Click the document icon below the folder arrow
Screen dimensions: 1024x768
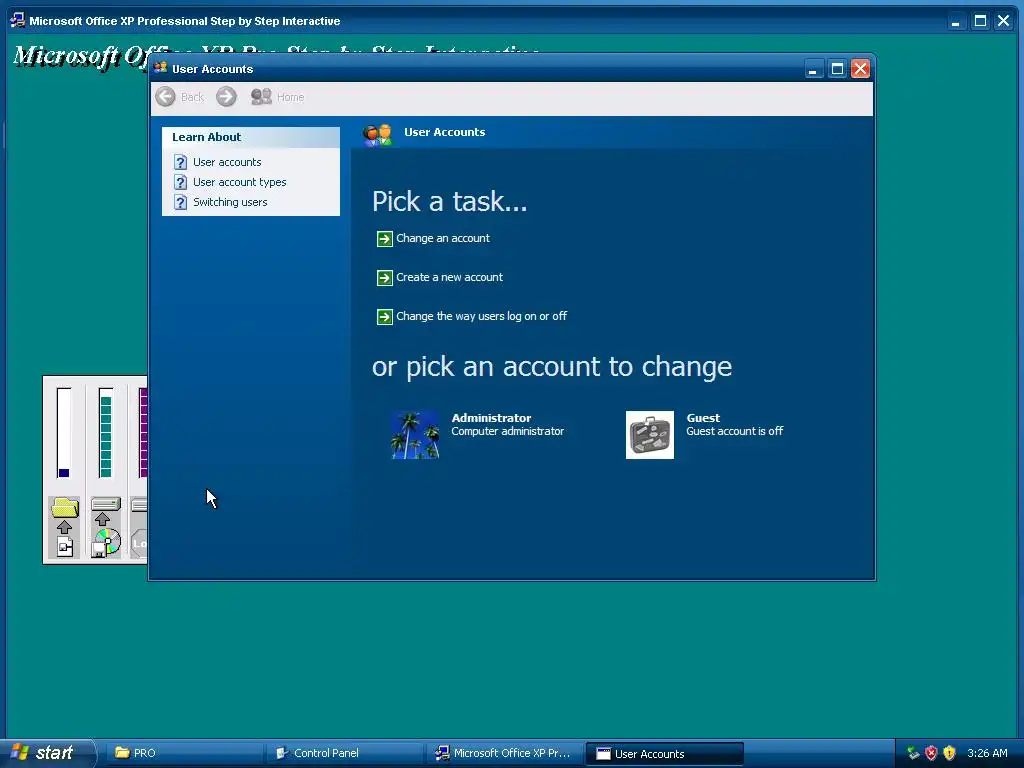tap(65, 547)
